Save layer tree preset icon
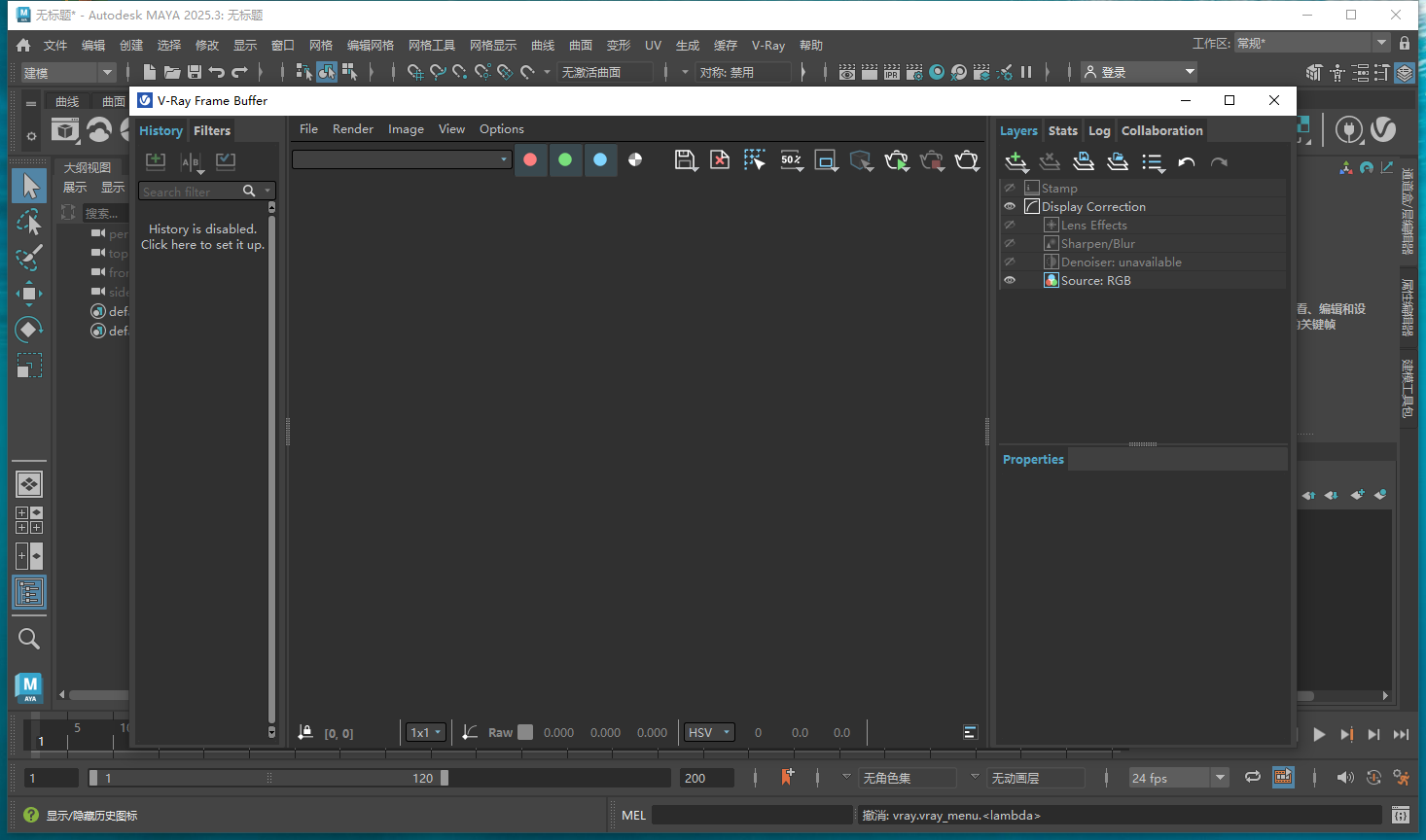This screenshot has height=840, width=1426. click(x=1083, y=161)
